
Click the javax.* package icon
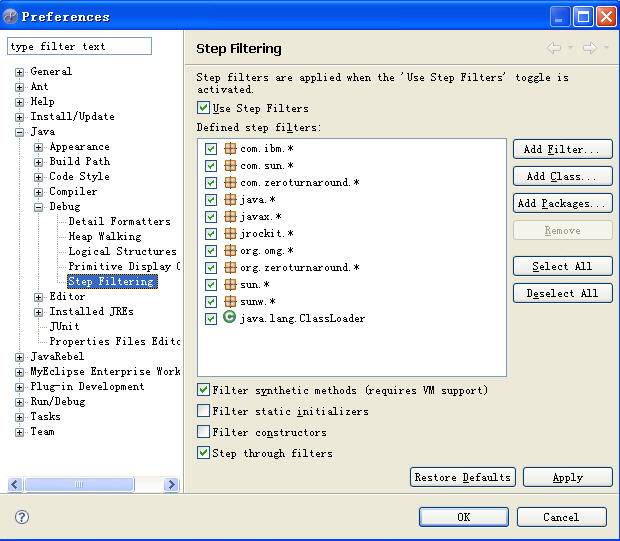coord(230,217)
